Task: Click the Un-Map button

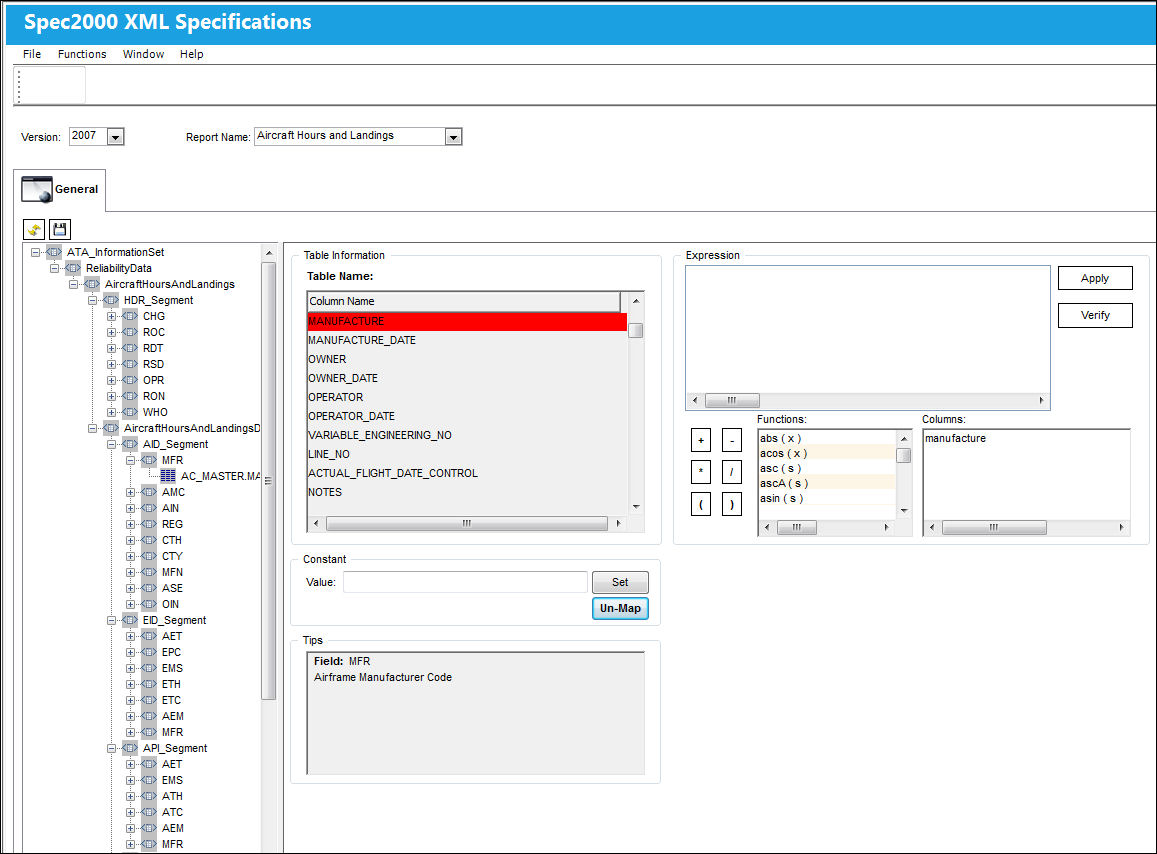Action: (620, 608)
